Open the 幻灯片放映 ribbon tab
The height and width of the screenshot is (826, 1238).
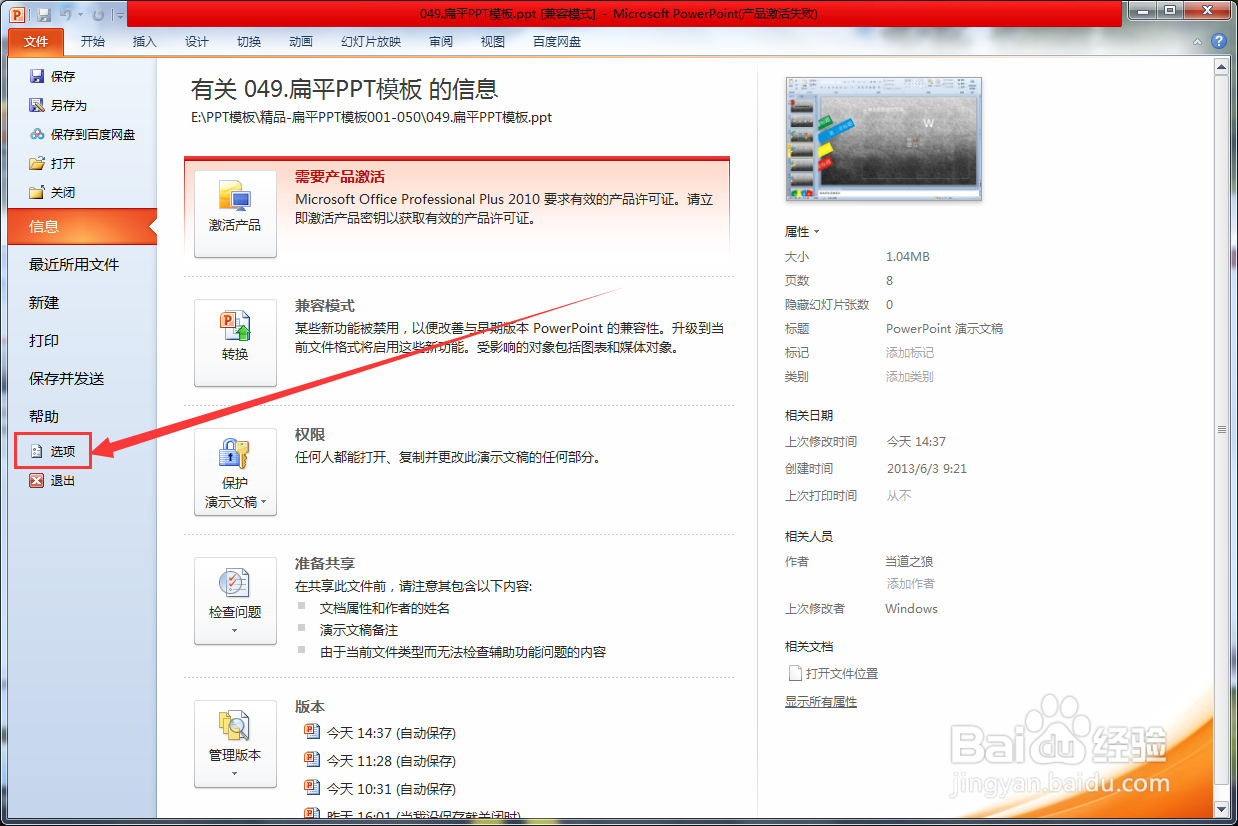[x=371, y=42]
